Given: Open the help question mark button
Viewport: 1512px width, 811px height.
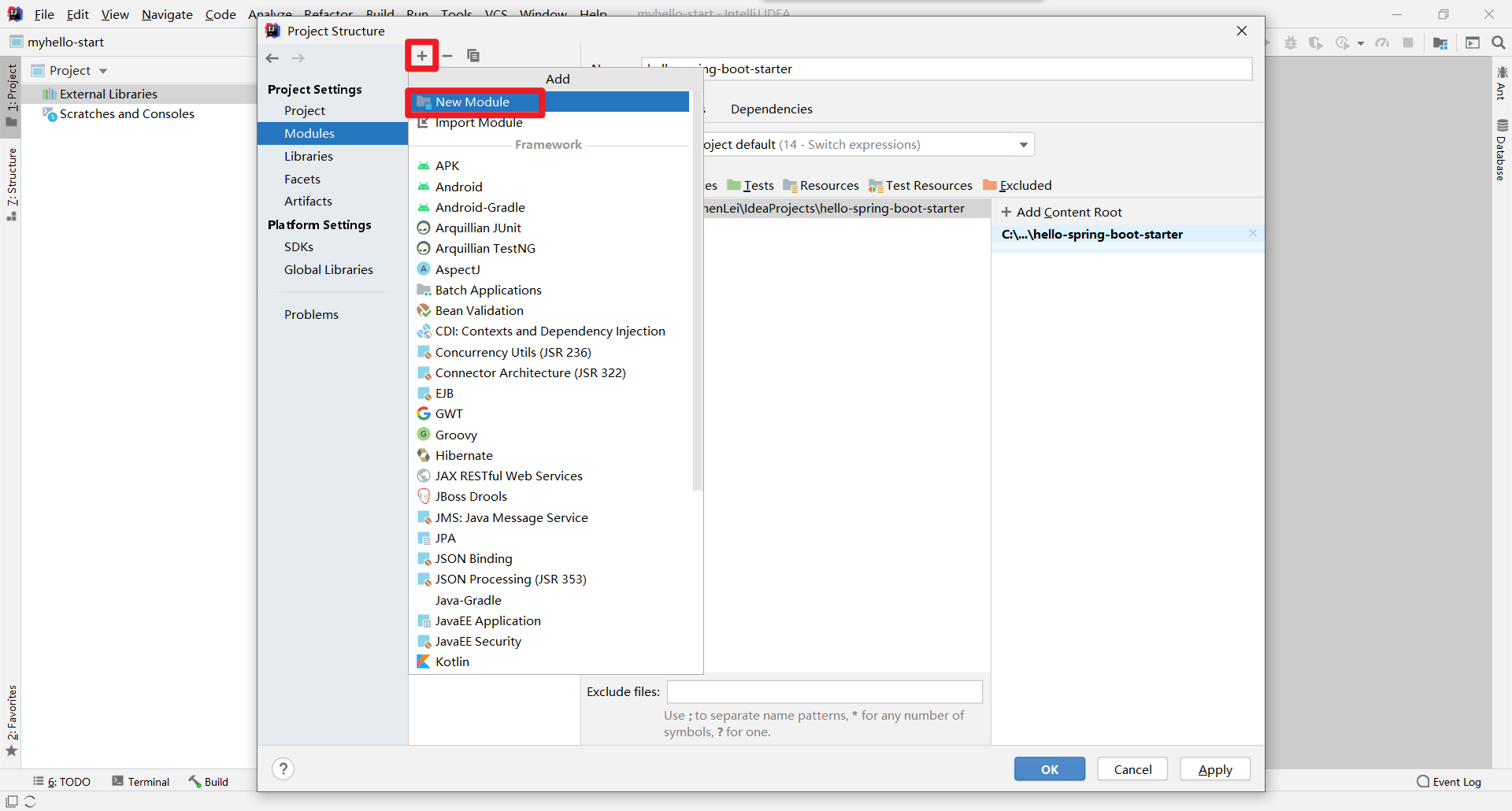Looking at the screenshot, I should [x=283, y=768].
